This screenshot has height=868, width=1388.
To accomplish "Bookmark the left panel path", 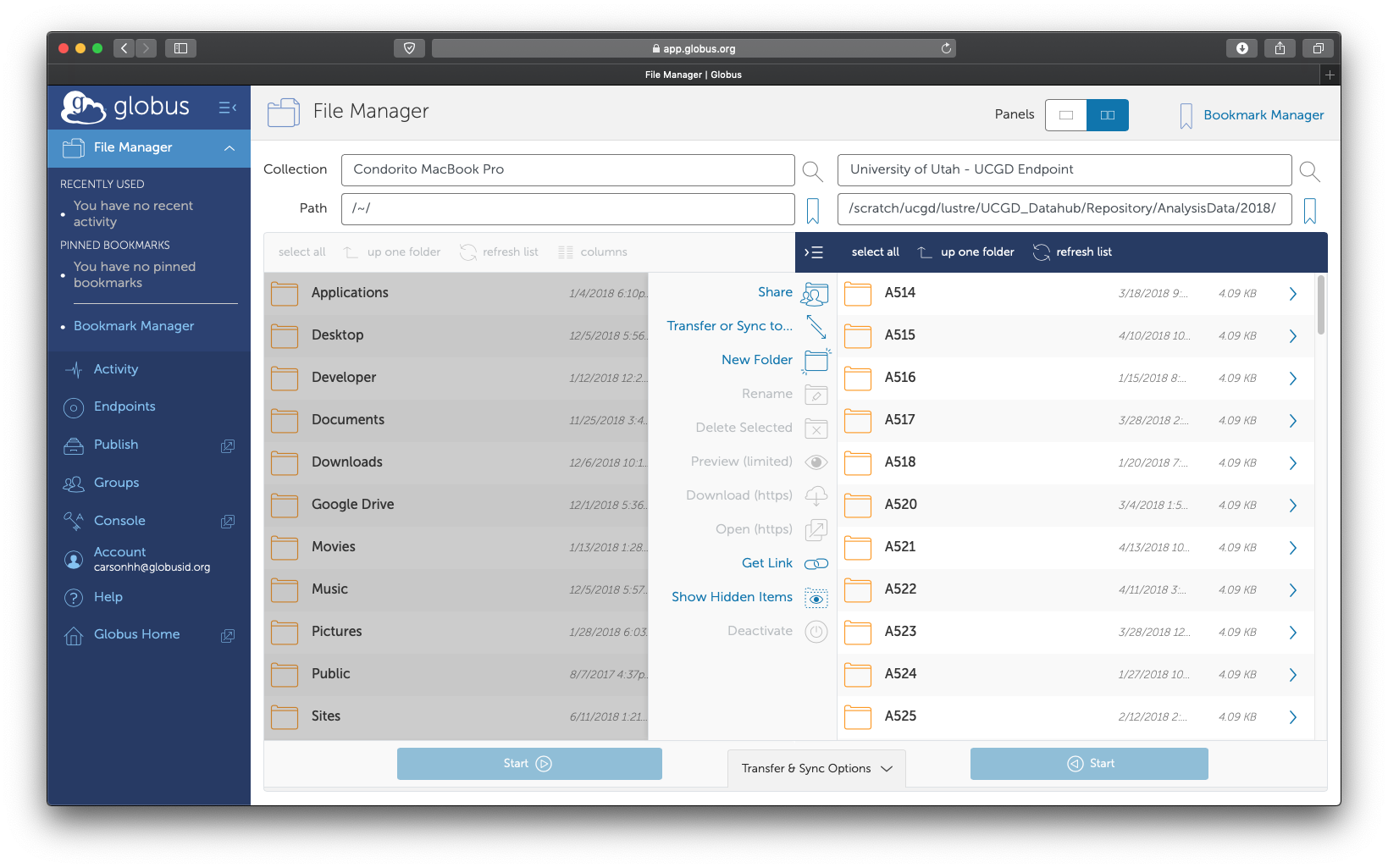I will 813,210.
